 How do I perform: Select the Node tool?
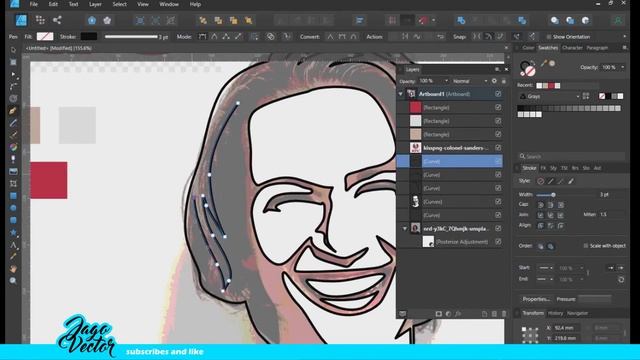(x=13, y=74)
